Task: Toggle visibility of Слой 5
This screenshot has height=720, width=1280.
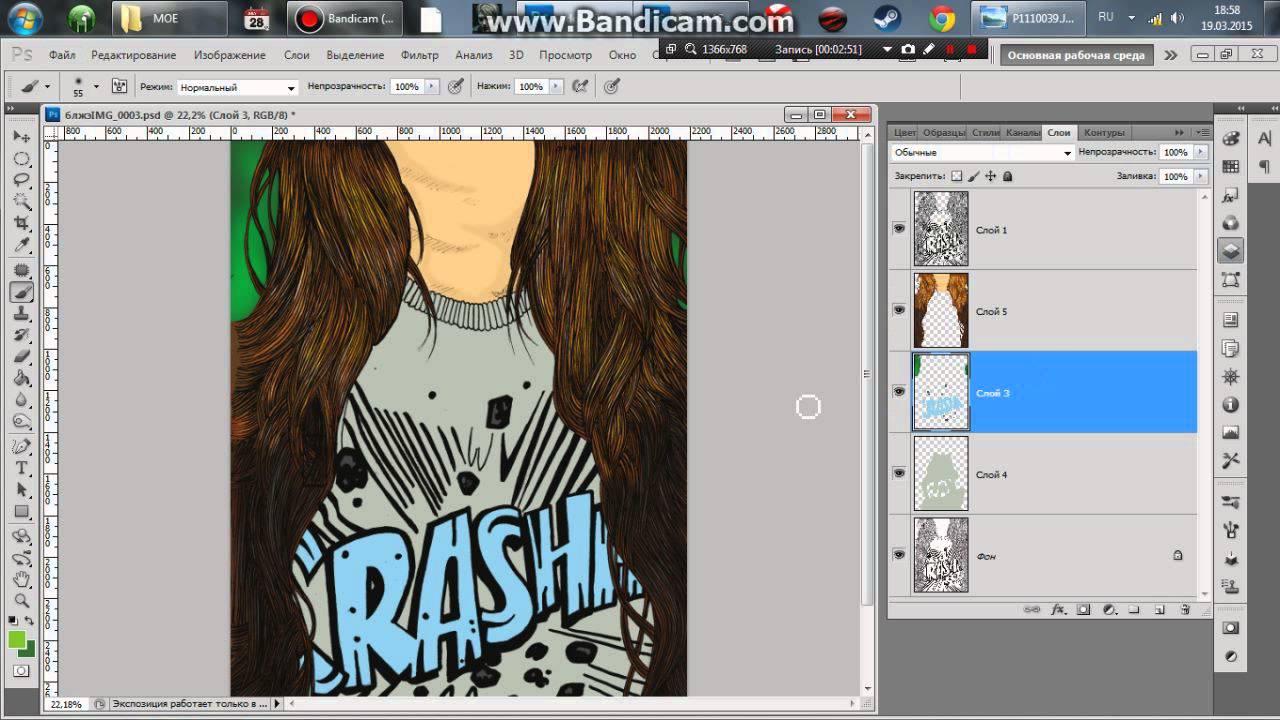Action: (x=899, y=311)
